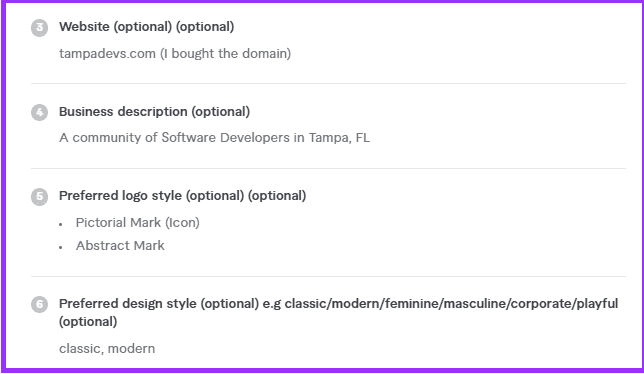The height and width of the screenshot is (374, 644).
Task: Click the divider line below Website section
Action: point(328,83)
